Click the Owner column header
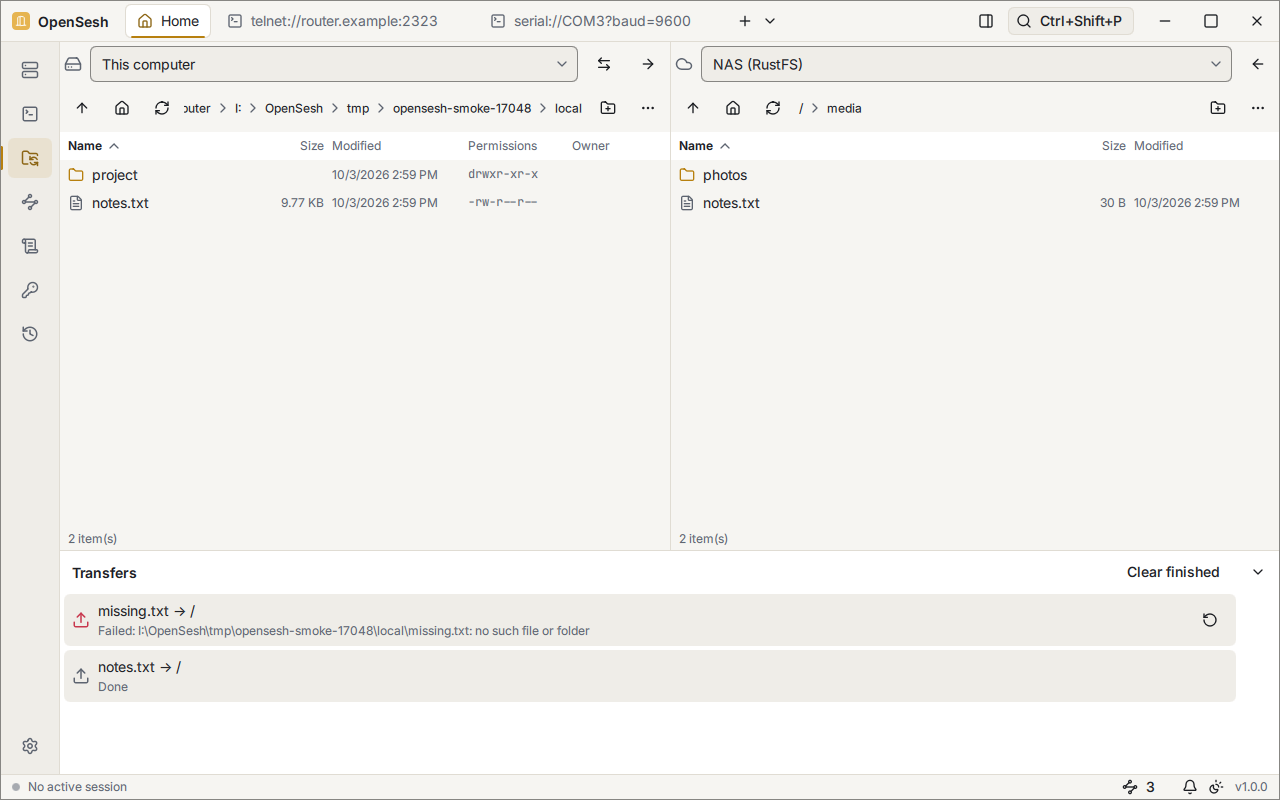The height and width of the screenshot is (800, 1280). coord(591,146)
